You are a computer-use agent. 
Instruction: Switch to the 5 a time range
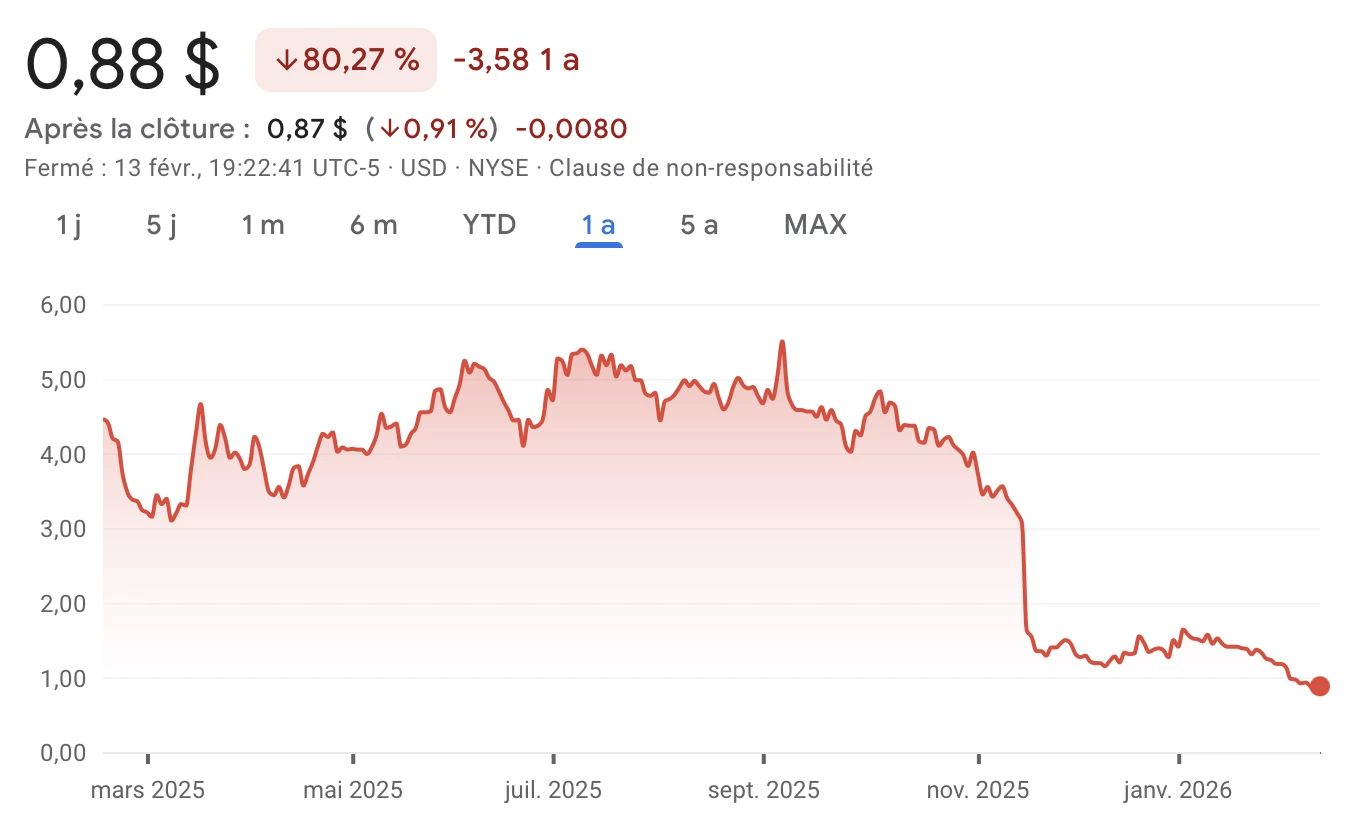click(x=698, y=225)
